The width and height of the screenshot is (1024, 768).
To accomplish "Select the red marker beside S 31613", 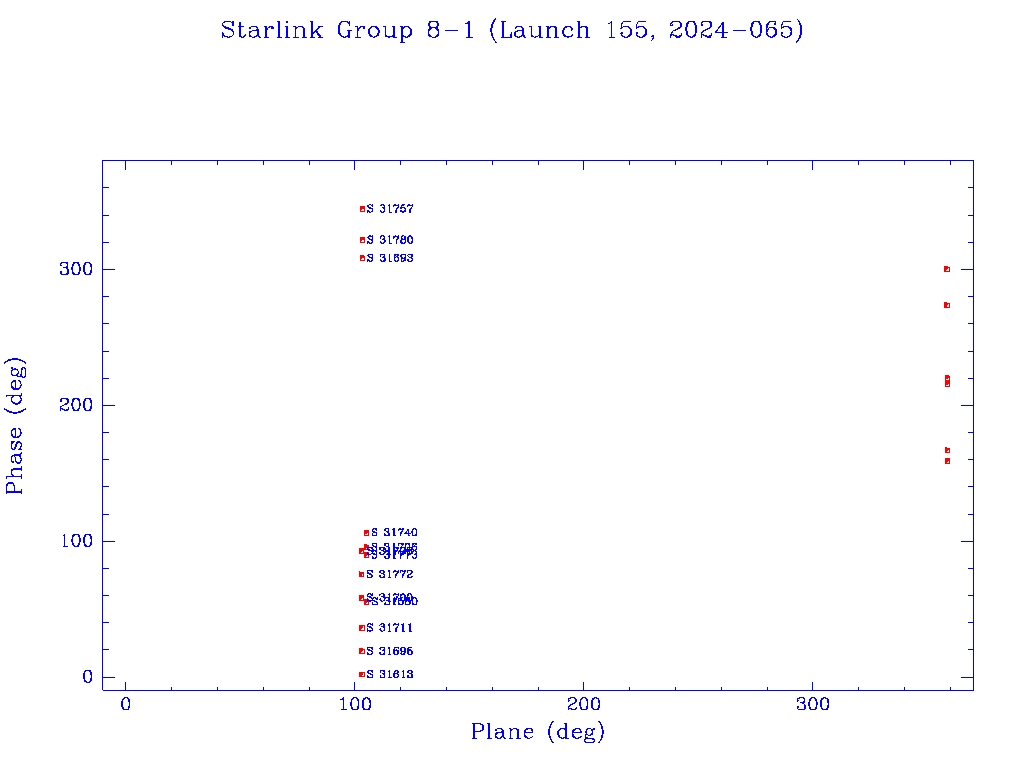I will (x=362, y=675).
